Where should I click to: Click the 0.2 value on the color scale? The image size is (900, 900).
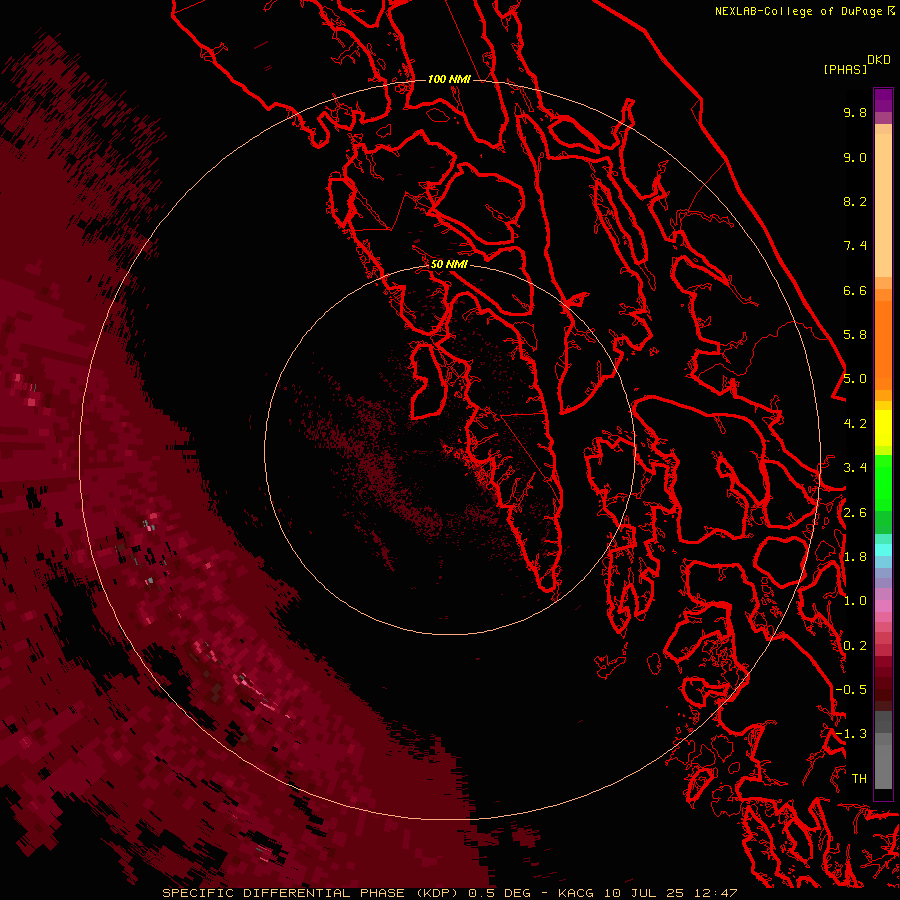[x=855, y=646]
